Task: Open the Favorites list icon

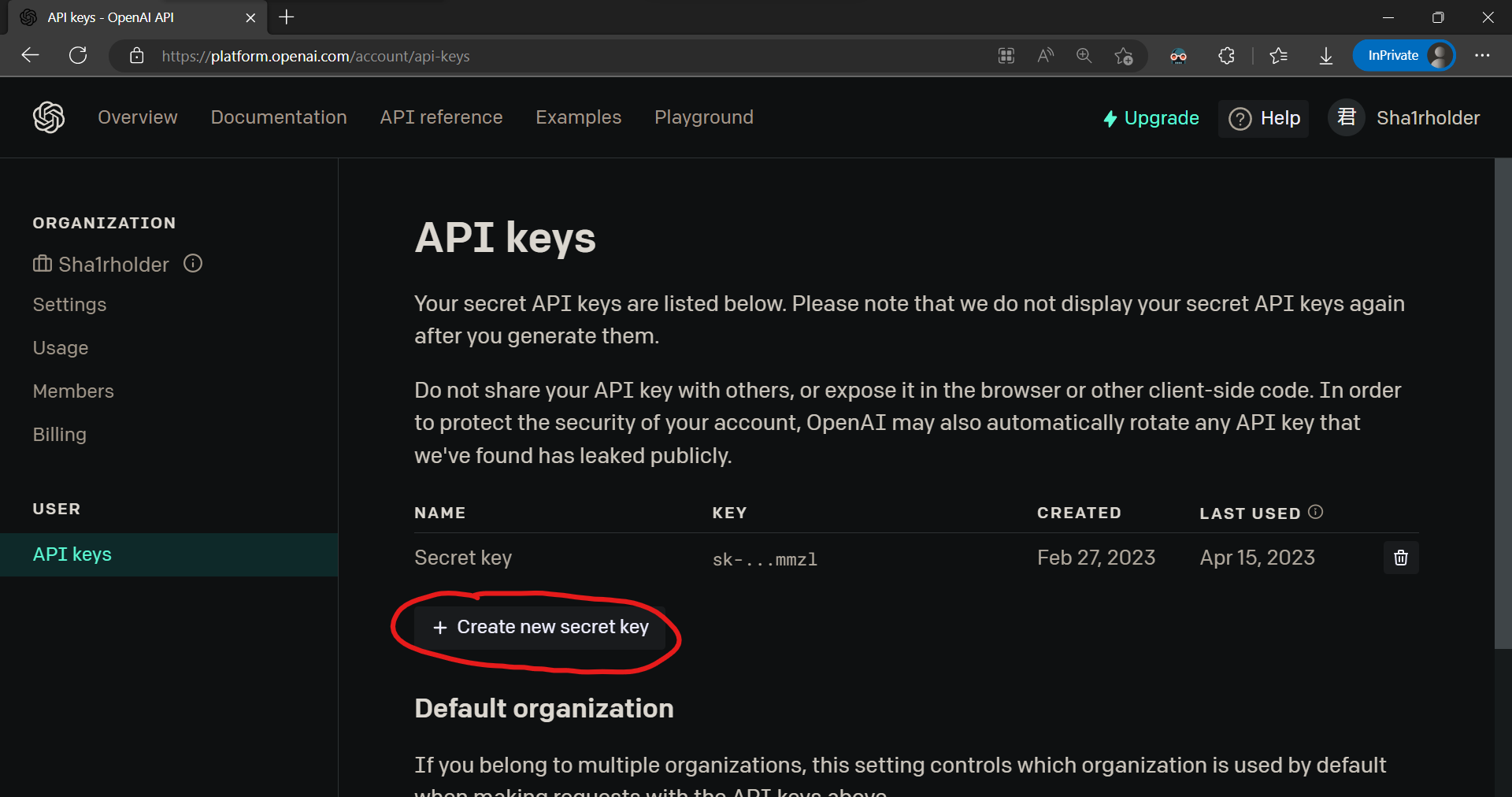Action: tap(1279, 56)
